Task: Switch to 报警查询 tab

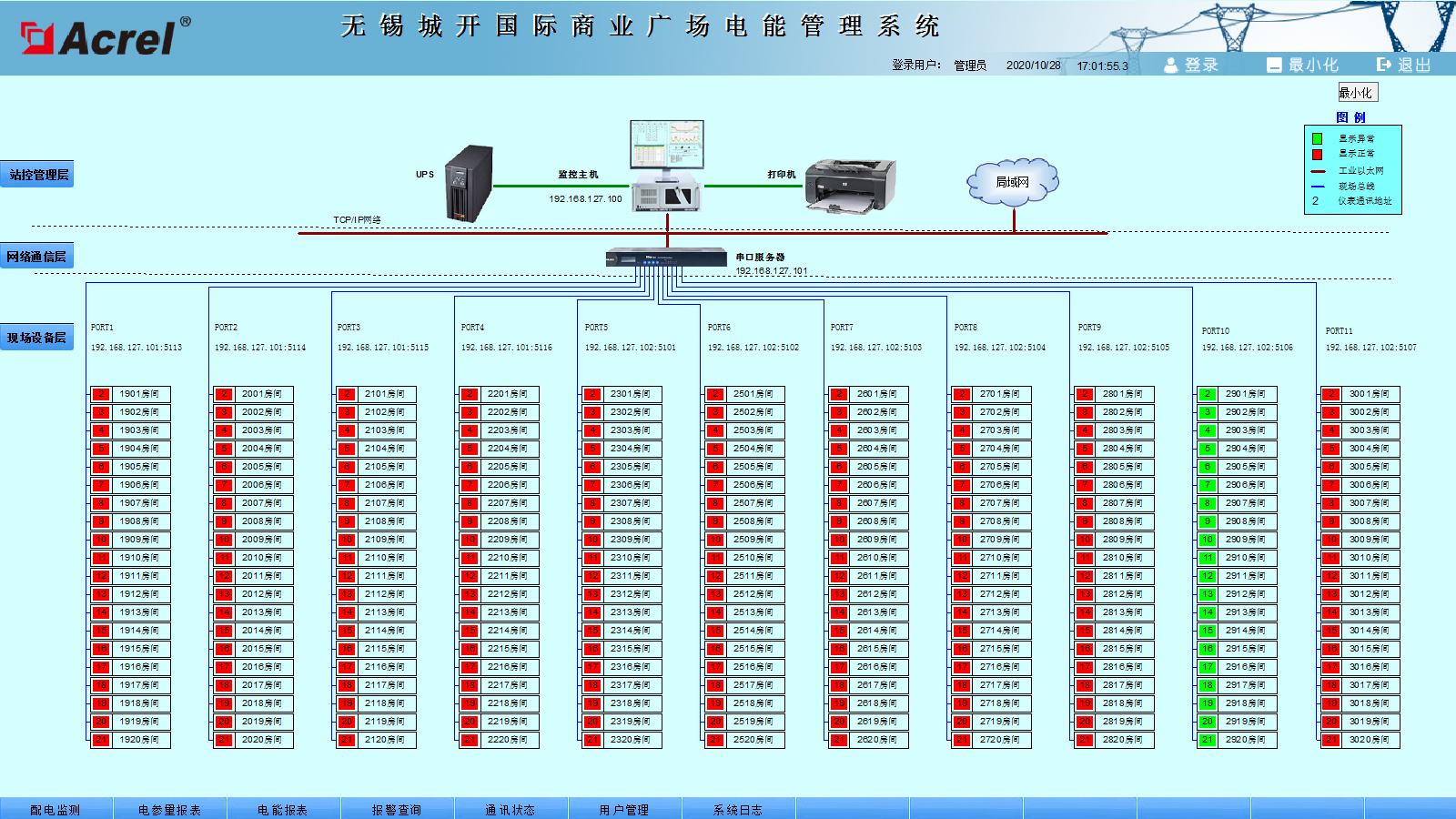Action: pos(397,809)
